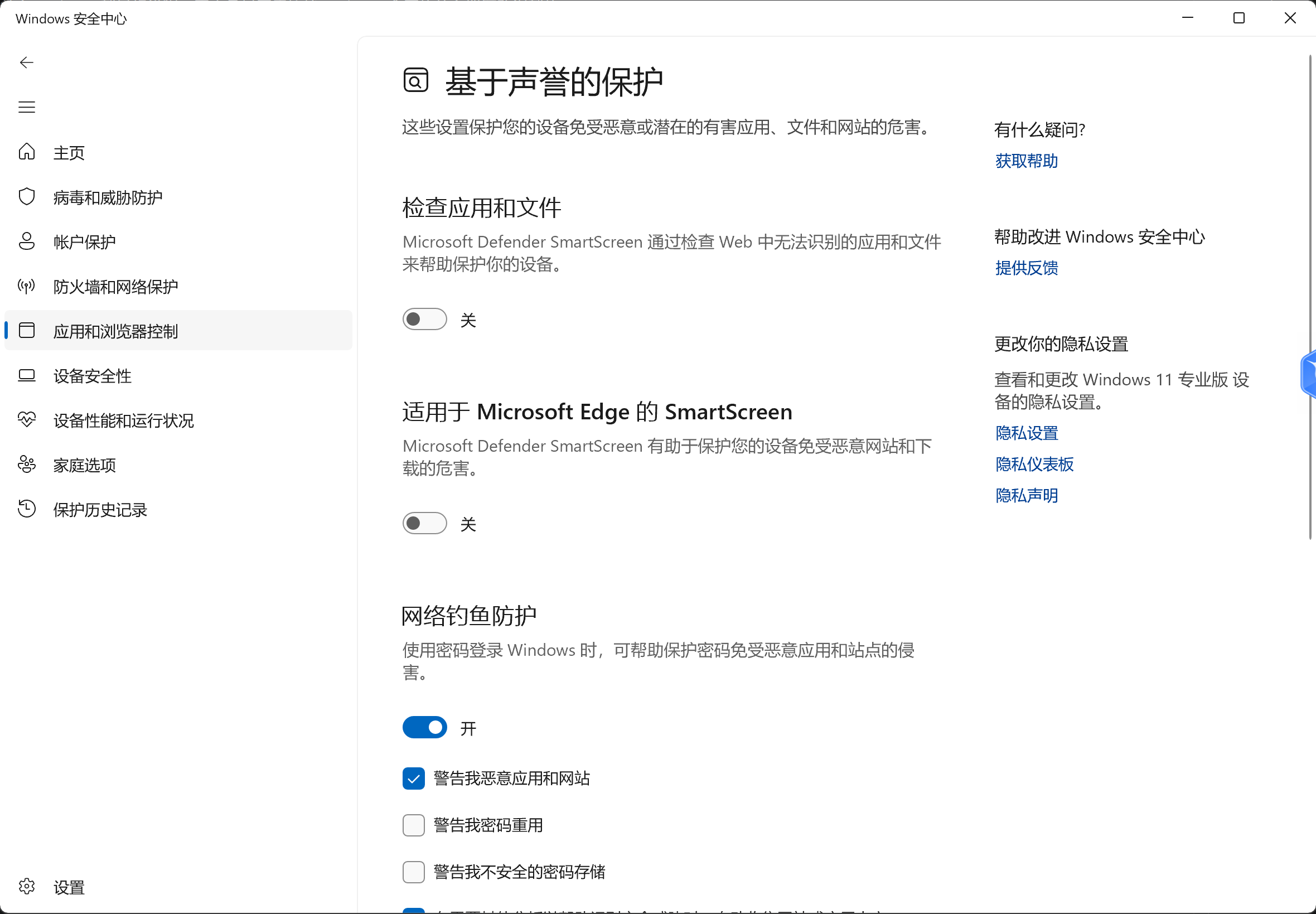
Task: Click the reputation-based protection header icon
Action: pos(416,80)
